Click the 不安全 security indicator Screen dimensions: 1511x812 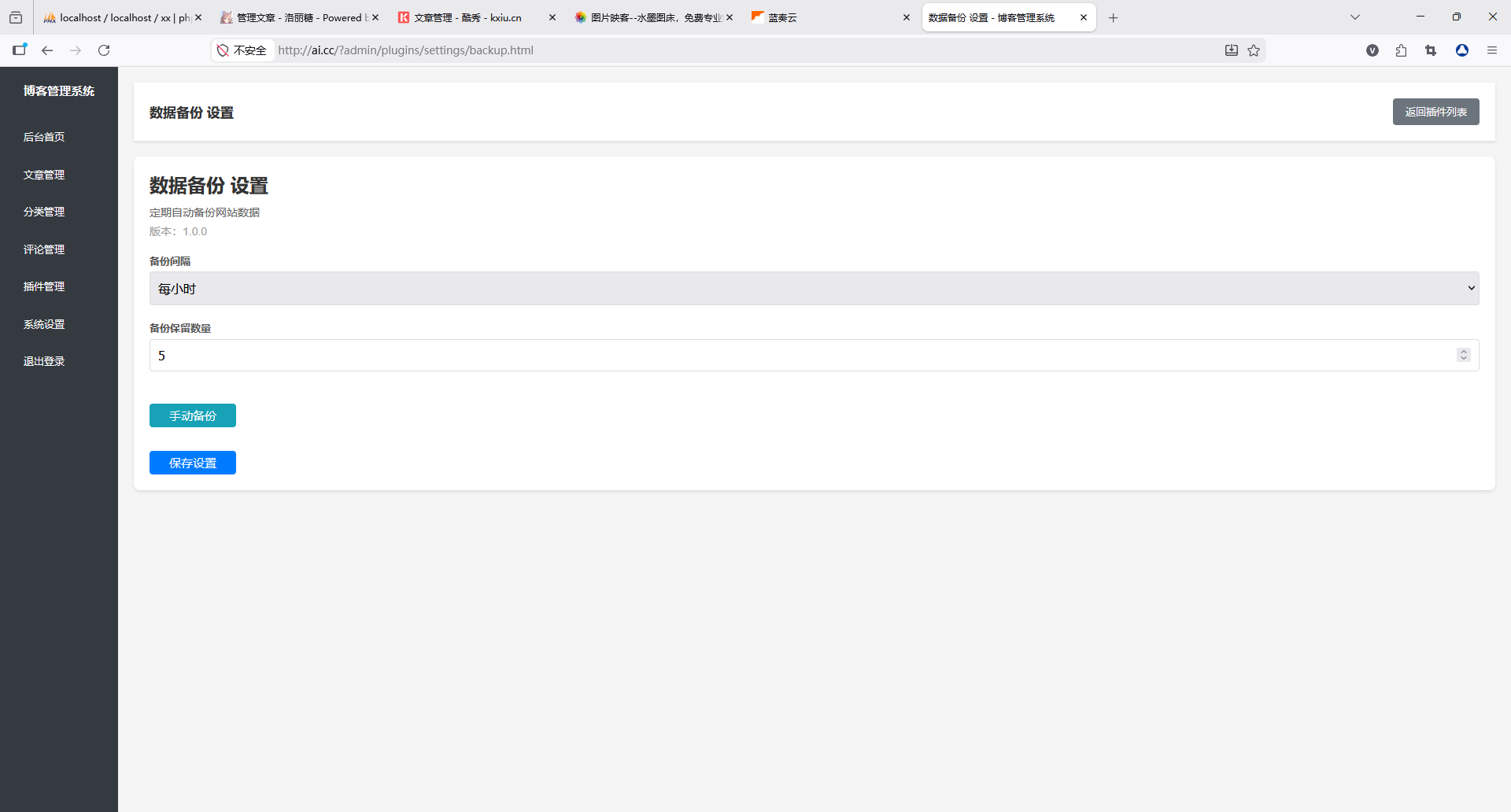tap(243, 50)
